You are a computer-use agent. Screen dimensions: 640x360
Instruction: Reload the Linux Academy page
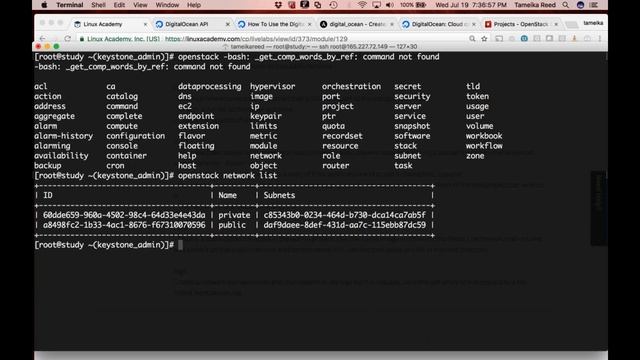tap(68, 39)
